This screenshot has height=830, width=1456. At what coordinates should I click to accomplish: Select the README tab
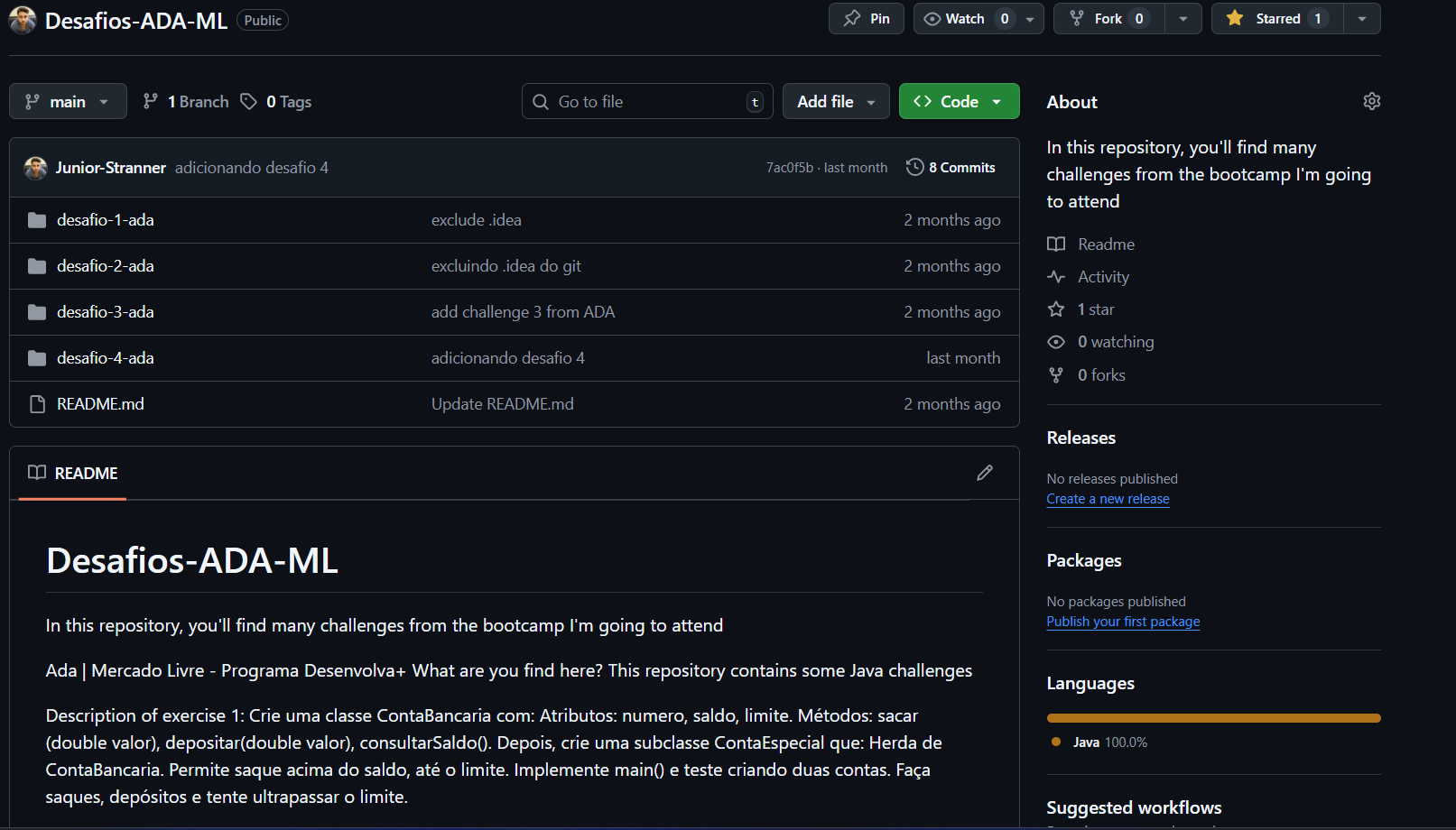pyautogui.click(x=73, y=474)
